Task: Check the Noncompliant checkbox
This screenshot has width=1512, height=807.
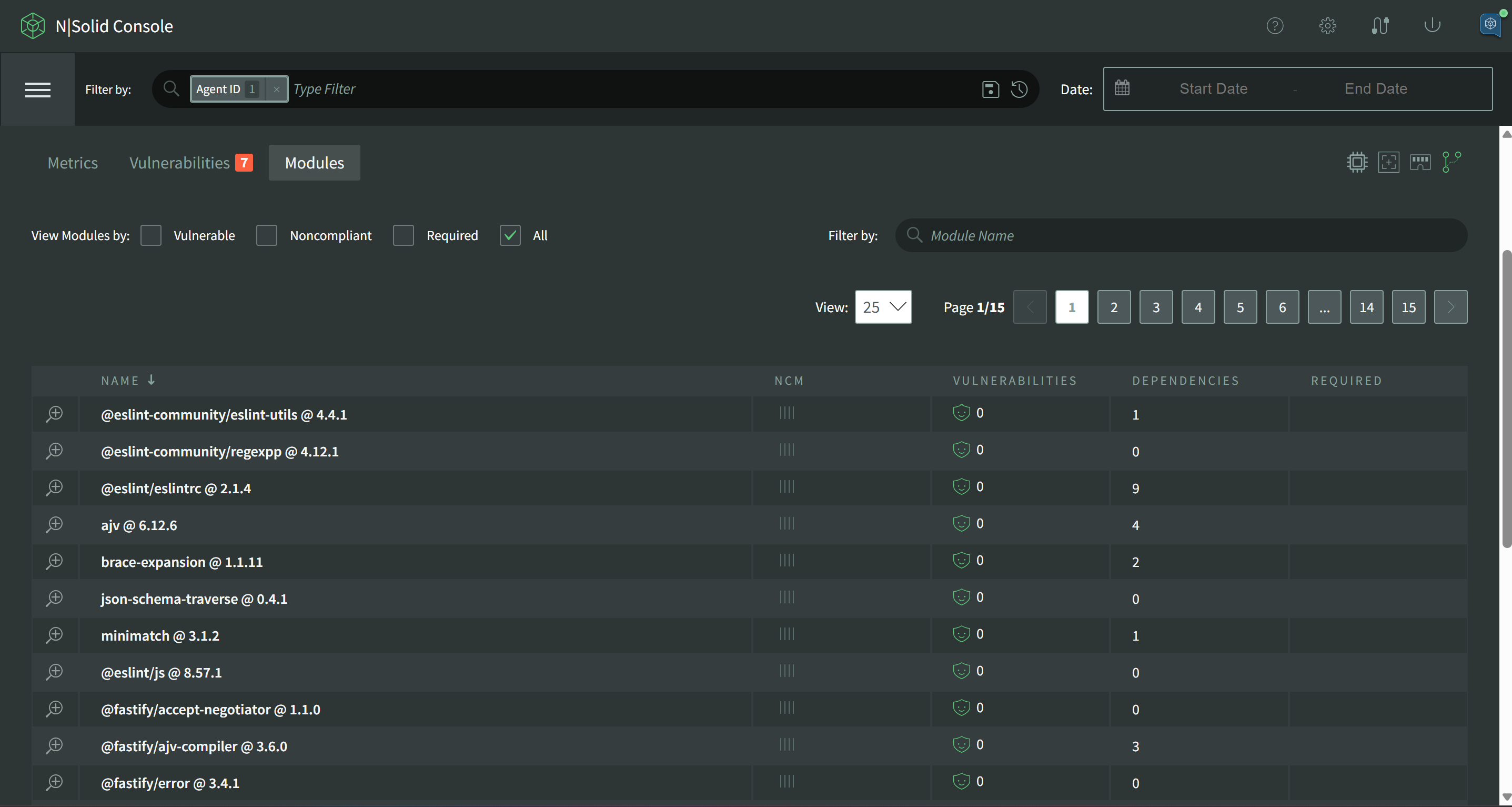Action: [267, 235]
